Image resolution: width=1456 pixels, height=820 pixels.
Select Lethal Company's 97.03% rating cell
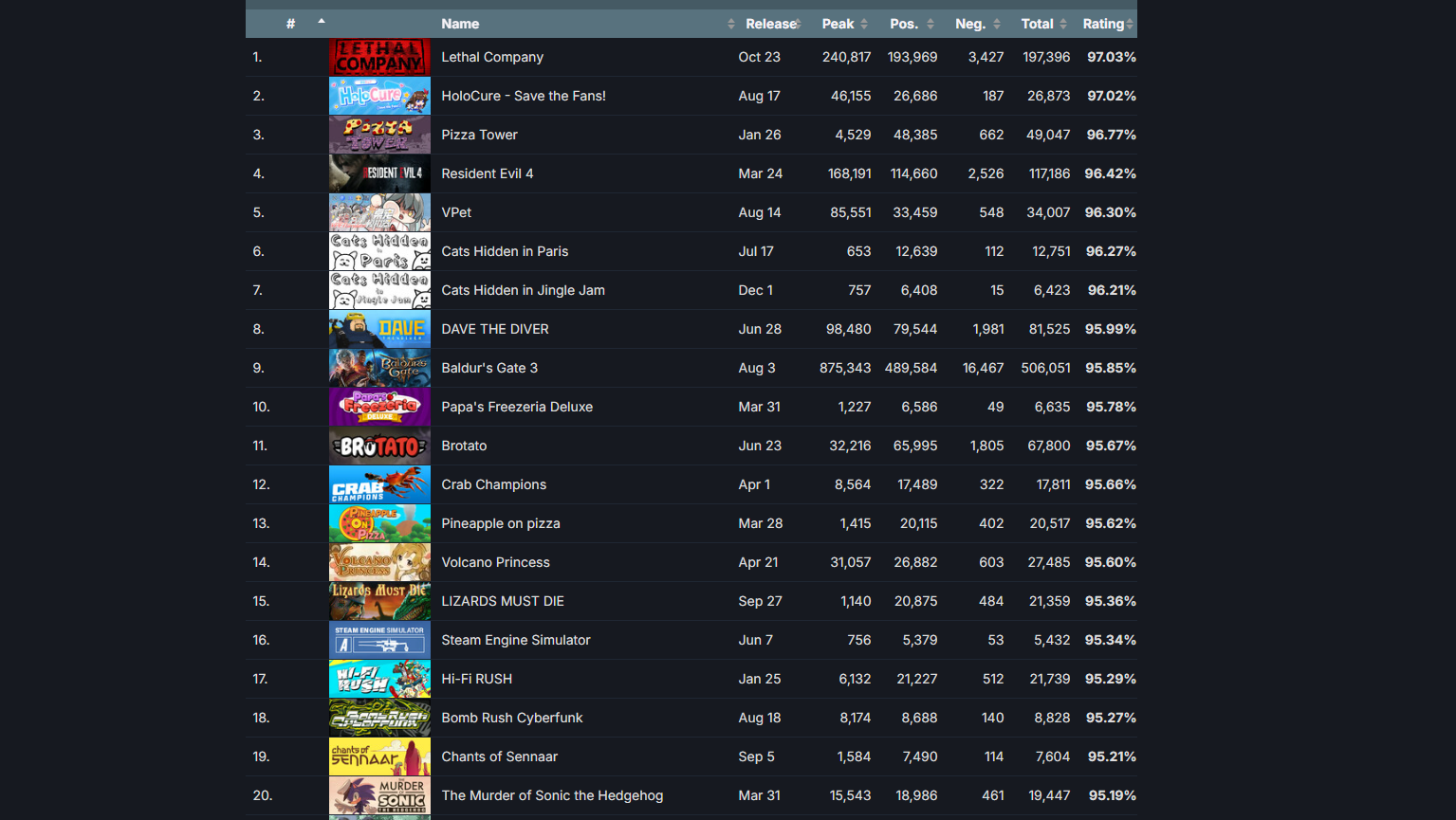(x=1112, y=57)
